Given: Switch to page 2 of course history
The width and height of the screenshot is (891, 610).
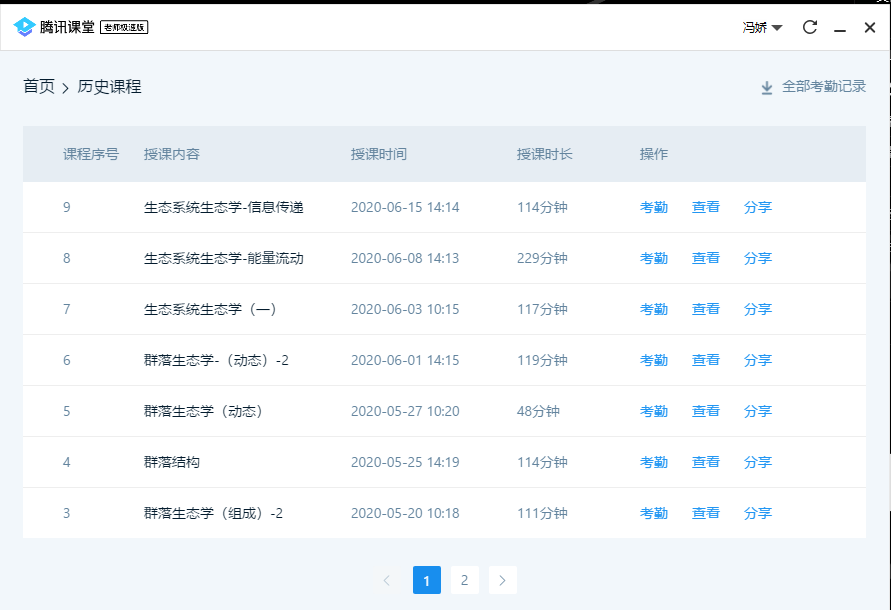Looking at the screenshot, I should pyautogui.click(x=464, y=580).
